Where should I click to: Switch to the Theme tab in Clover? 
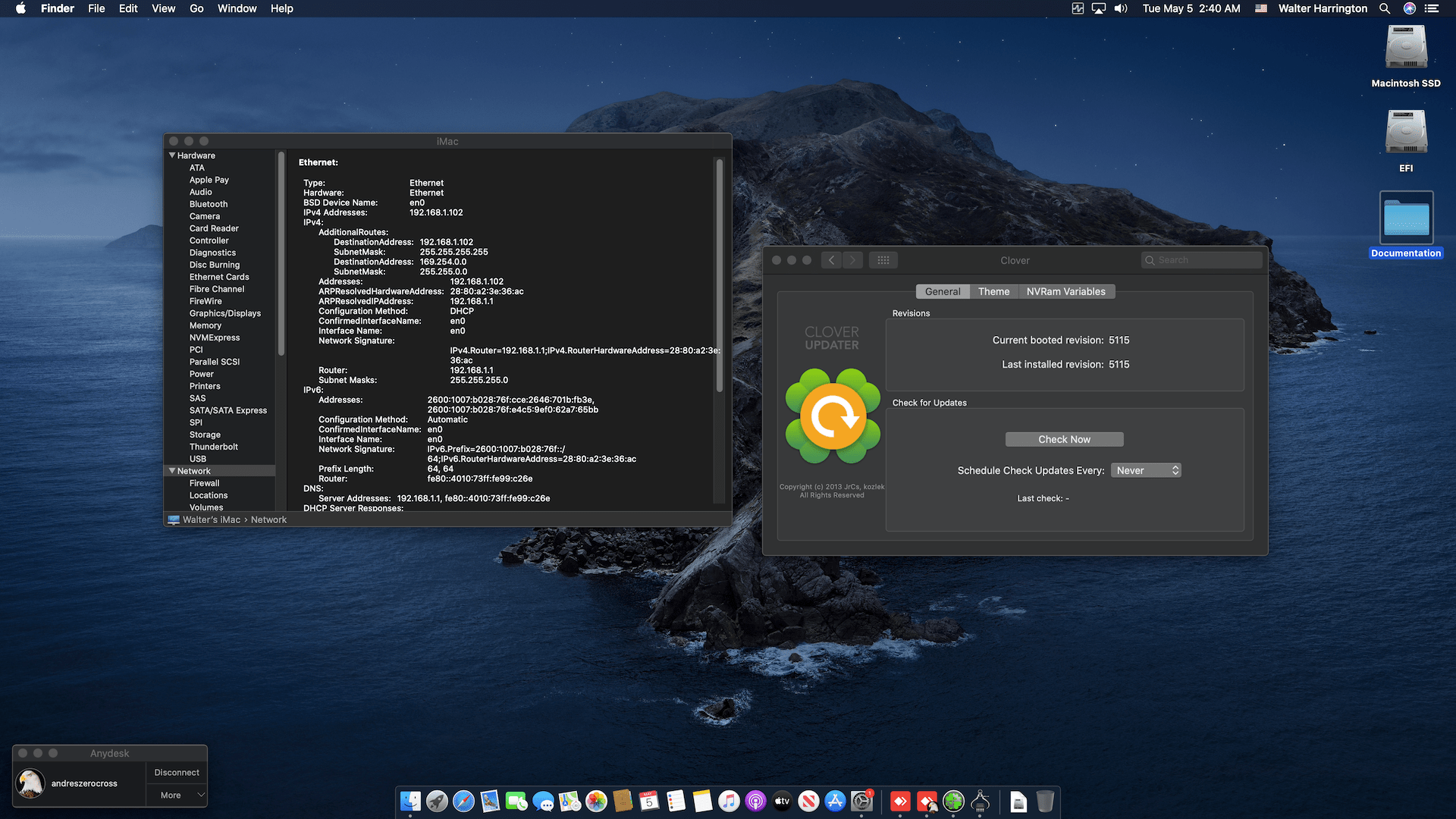click(993, 291)
